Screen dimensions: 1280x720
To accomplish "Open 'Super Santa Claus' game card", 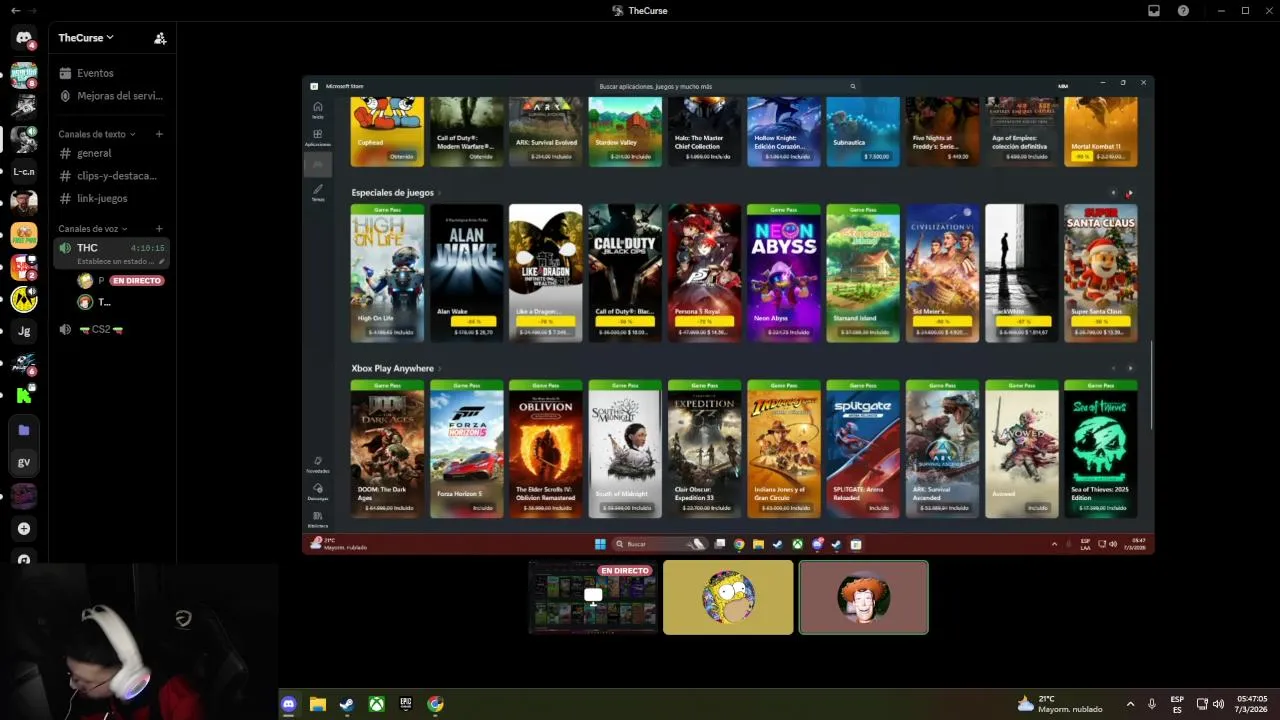I will point(1100,273).
